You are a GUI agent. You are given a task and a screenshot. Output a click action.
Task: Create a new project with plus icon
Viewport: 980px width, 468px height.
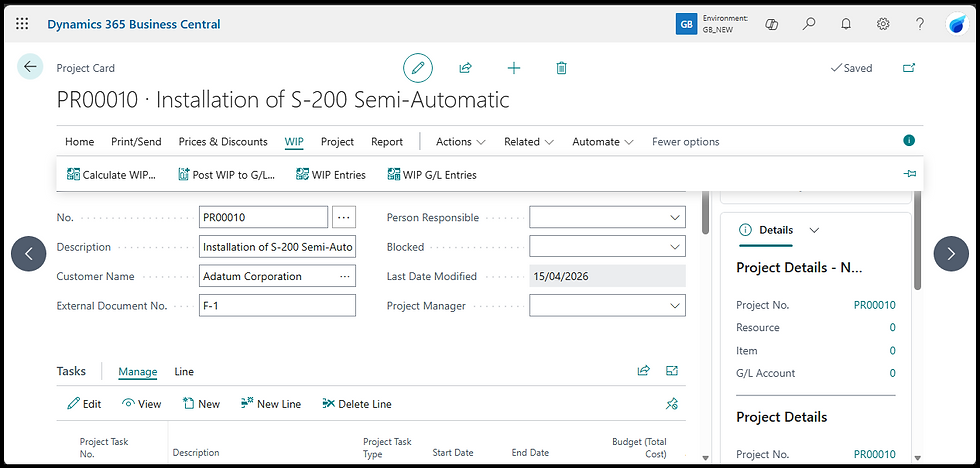click(514, 68)
